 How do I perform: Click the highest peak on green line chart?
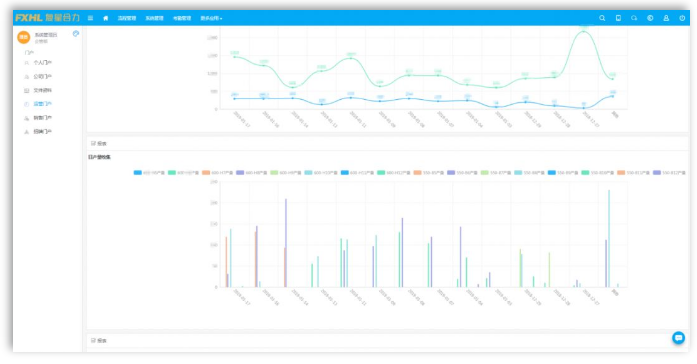tap(584, 31)
